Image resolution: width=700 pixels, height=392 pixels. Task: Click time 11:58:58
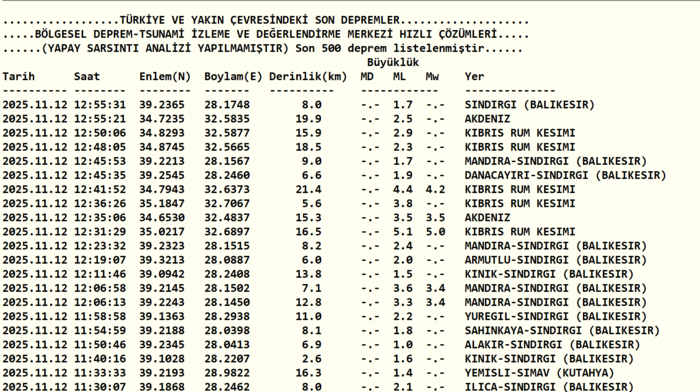pyautogui.click(x=100, y=317)
